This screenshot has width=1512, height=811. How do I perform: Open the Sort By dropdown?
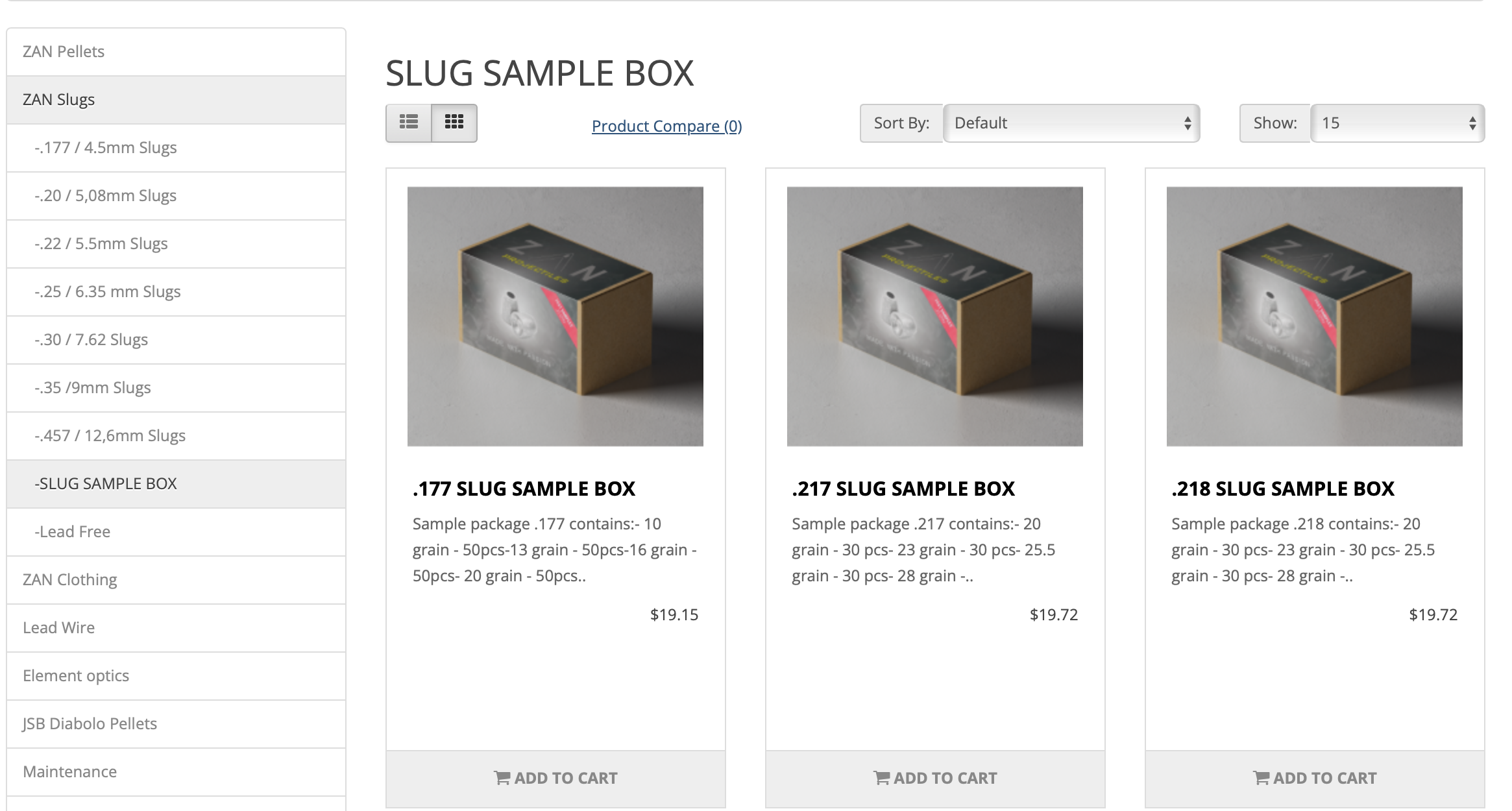1071,123
